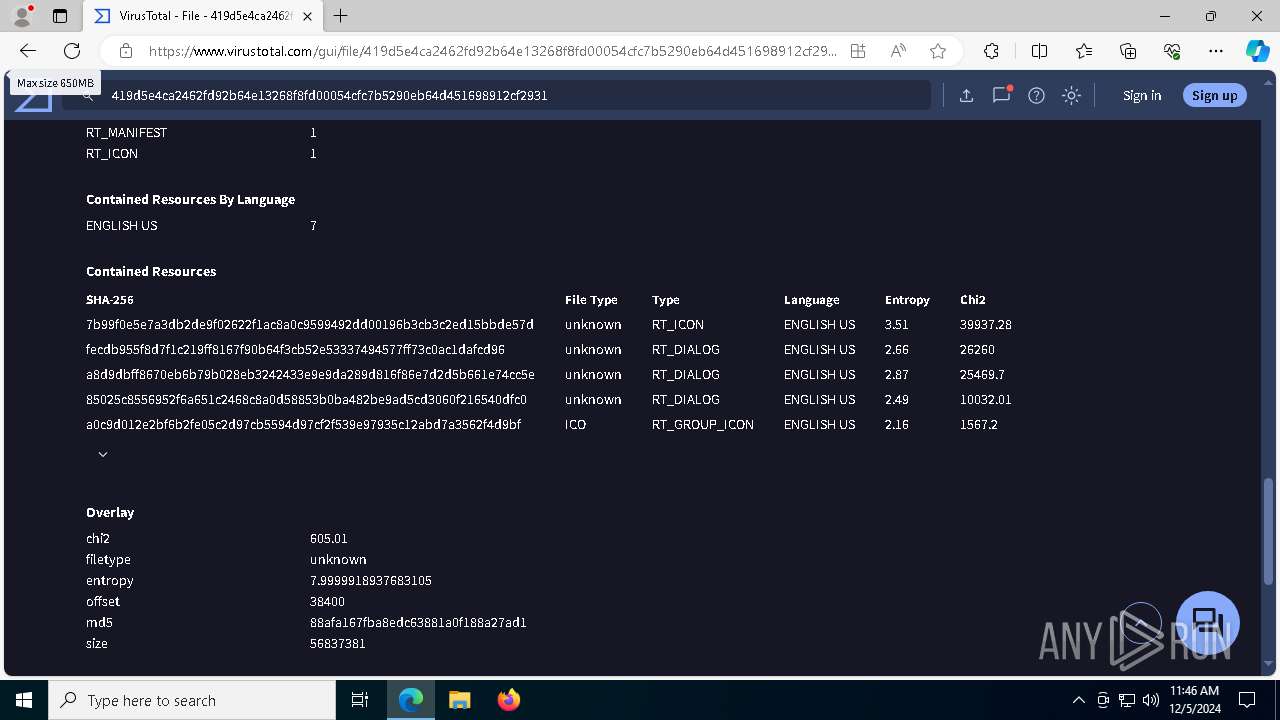Screen dimensions: 1280x720
Task: Click the VirusTotal logo home icon
Action: [x=33, y=98]
